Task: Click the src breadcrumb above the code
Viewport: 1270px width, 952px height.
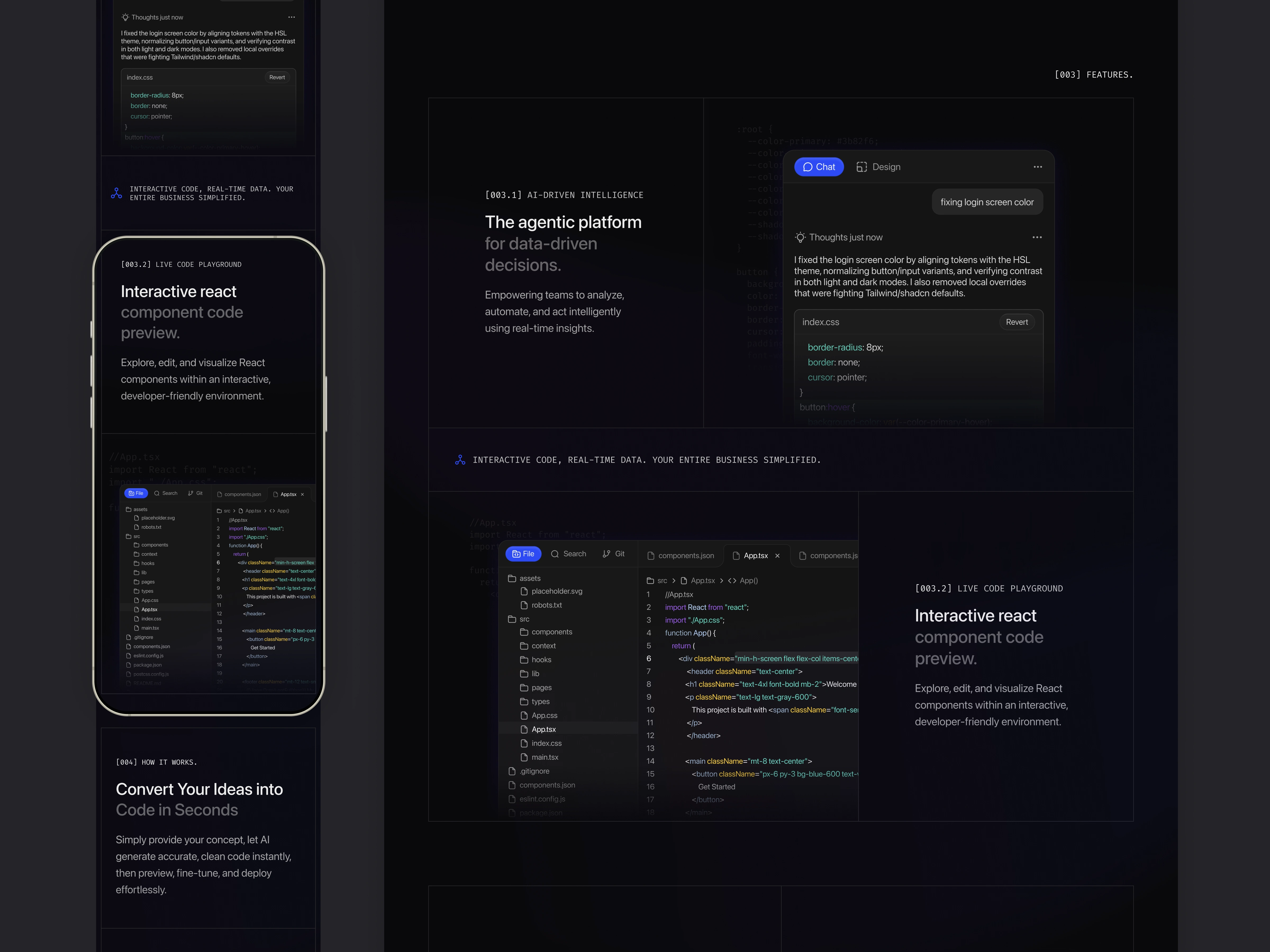Action: point(661,581)
